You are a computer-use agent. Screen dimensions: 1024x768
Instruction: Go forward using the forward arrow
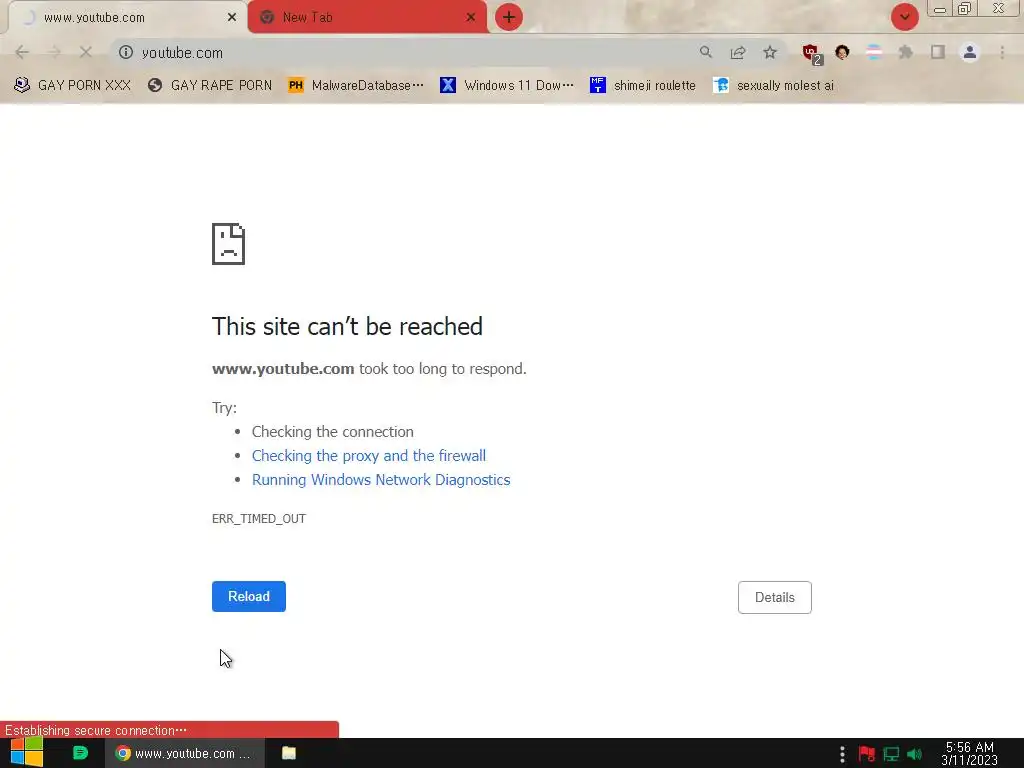(54, 52)
